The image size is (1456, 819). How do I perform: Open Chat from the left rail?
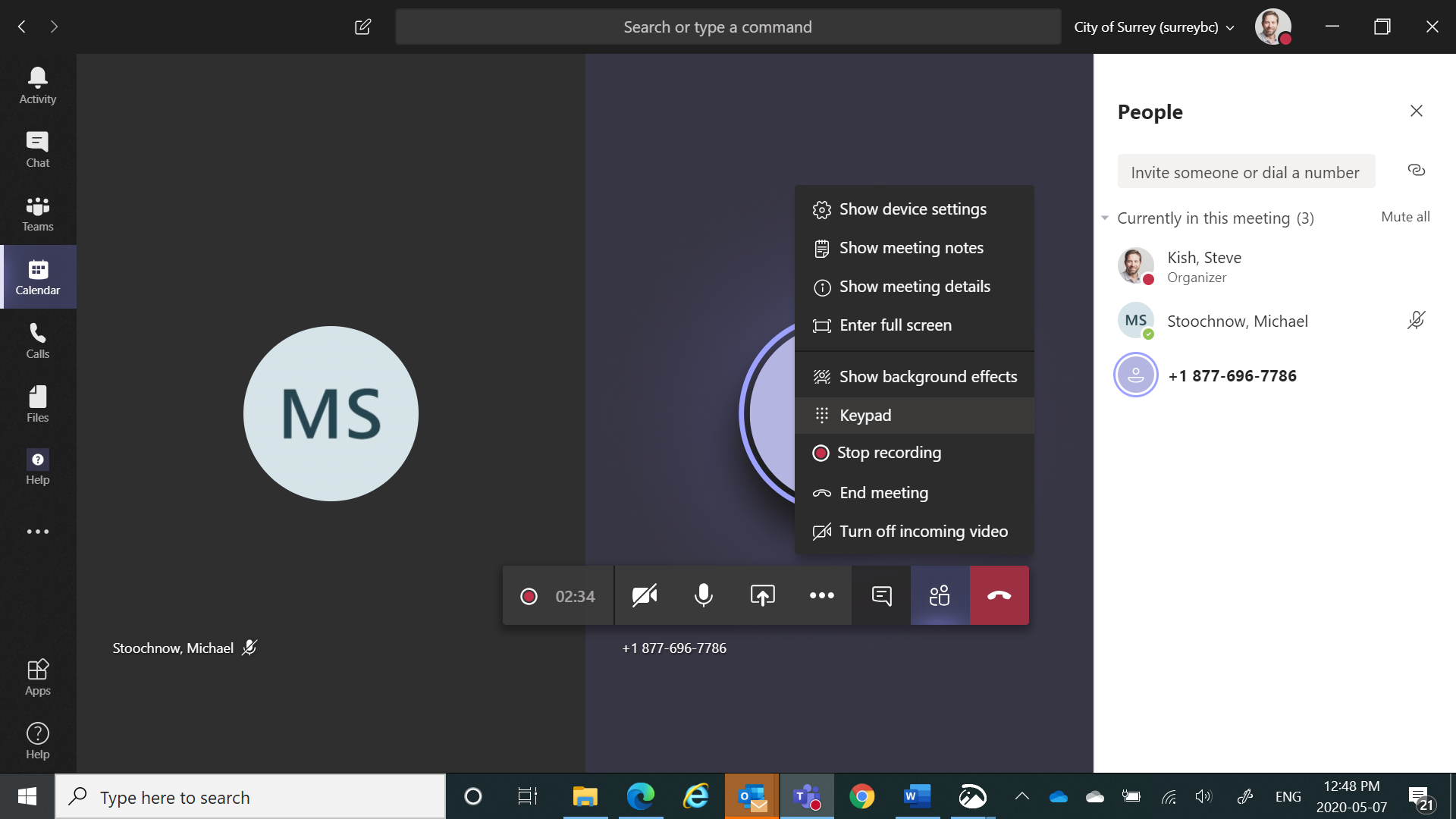[38, 149]
